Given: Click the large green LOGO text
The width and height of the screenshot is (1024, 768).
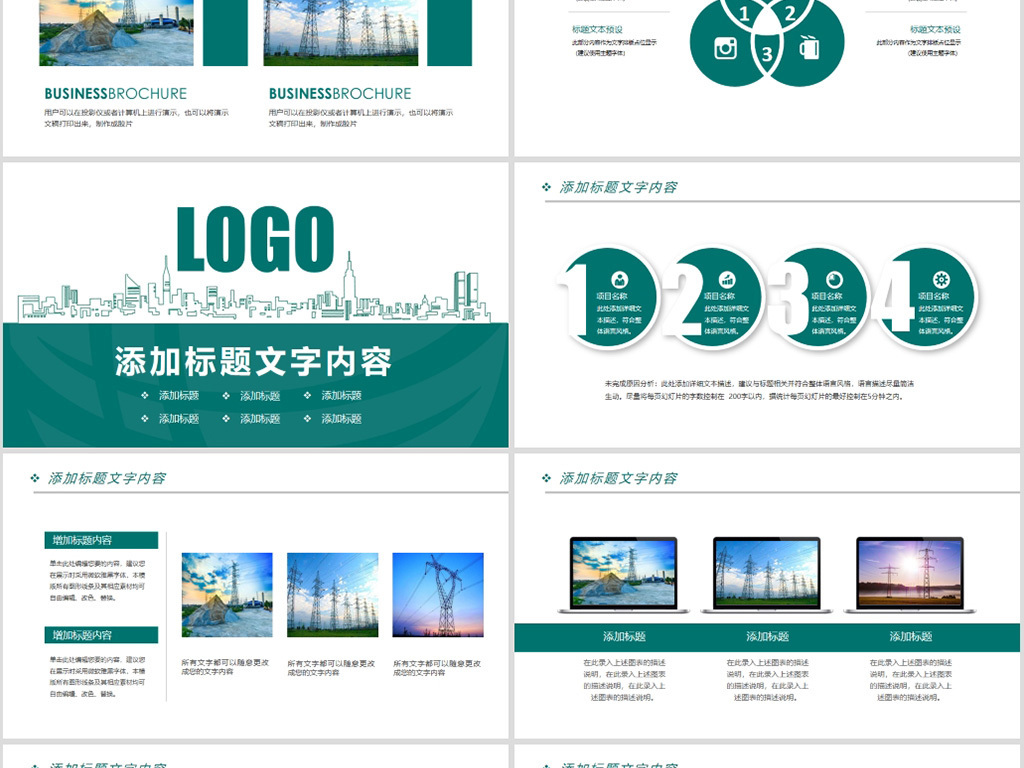Looking at the screenshot, I should point(255,240).
